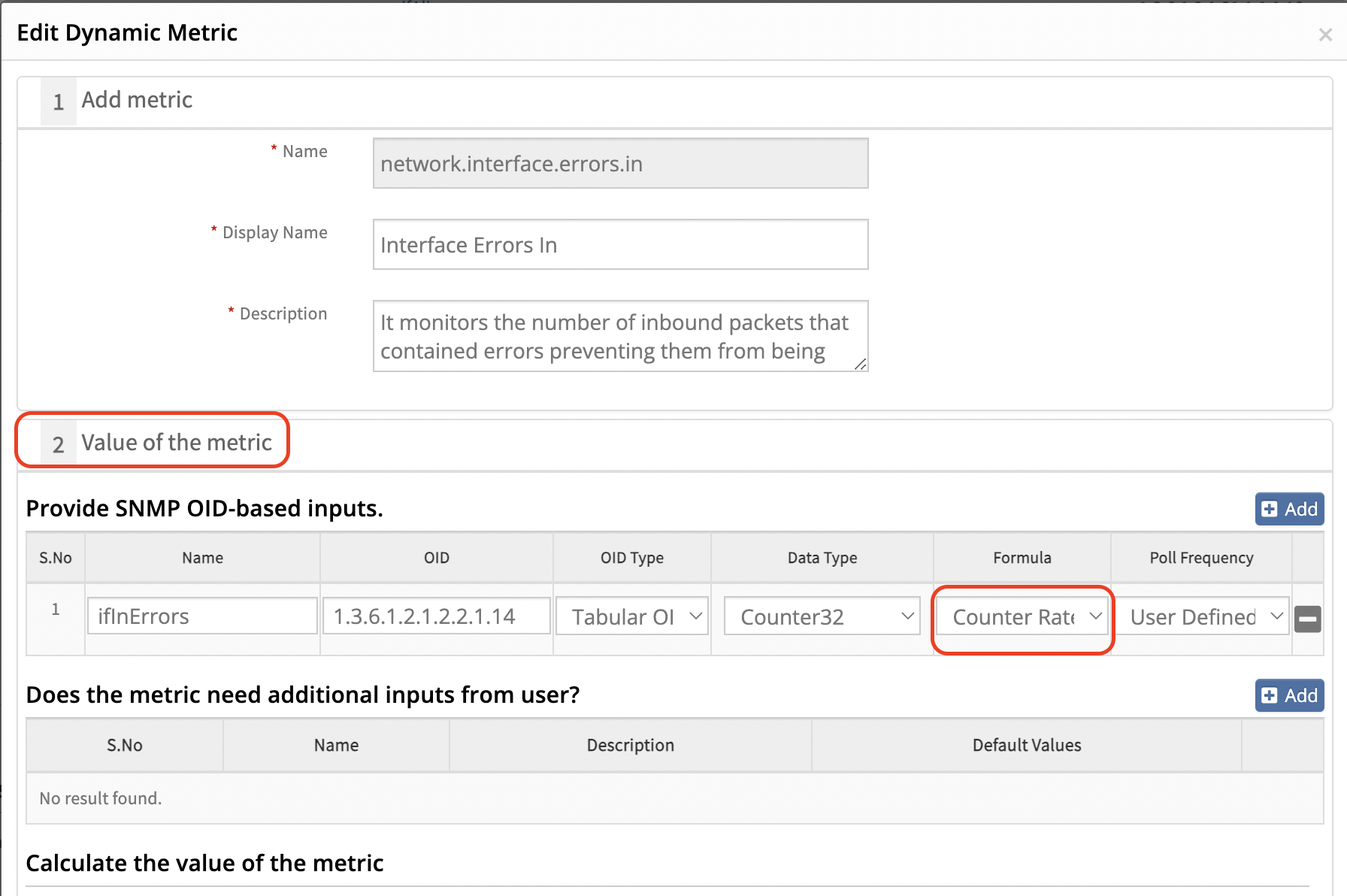Select the Value of the metric step header
The width and height of the screenshot is (1347, 896).
click(176, 442)
